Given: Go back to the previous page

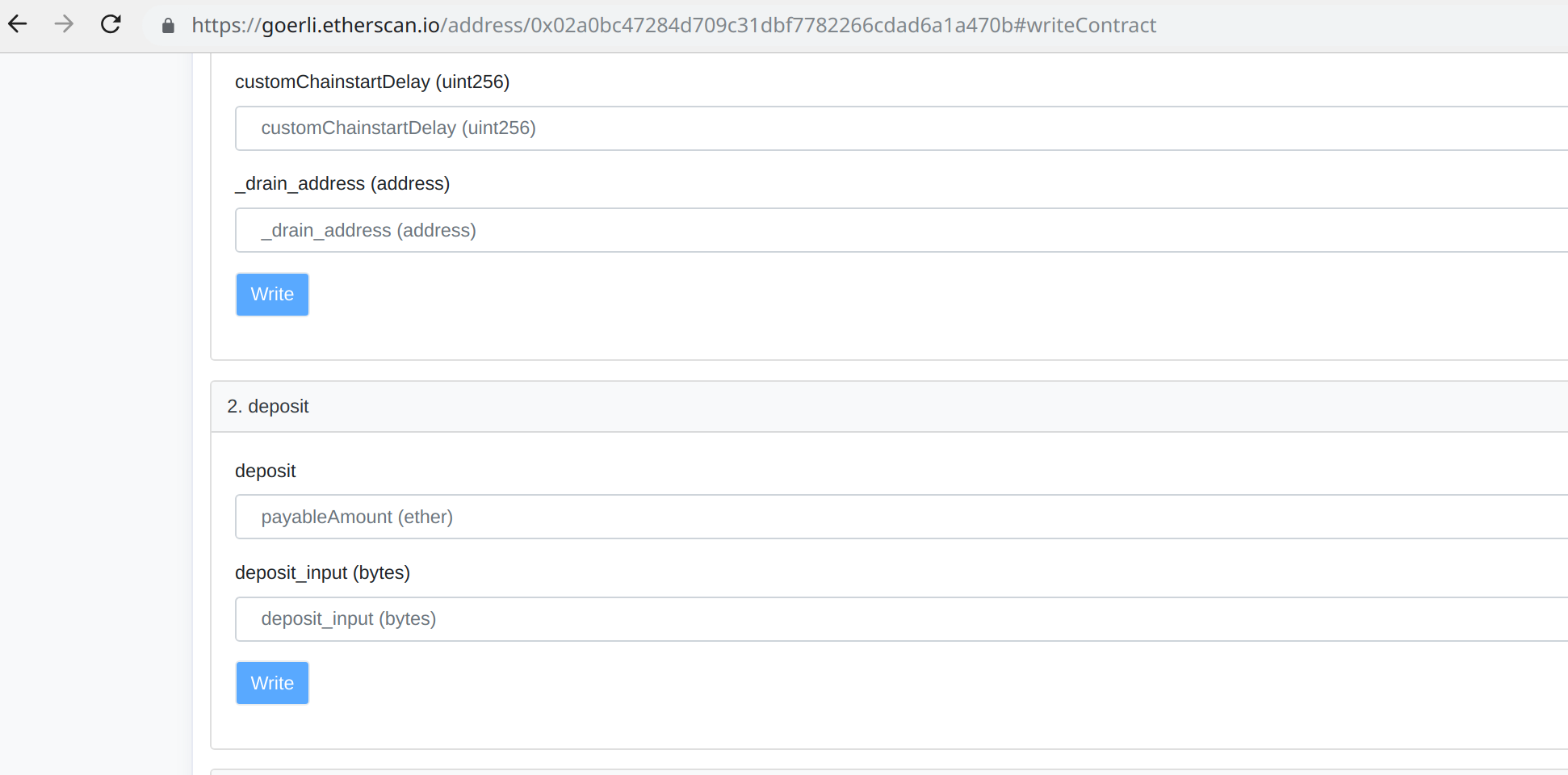Looking at the screenshot, I should coord(18,24).
